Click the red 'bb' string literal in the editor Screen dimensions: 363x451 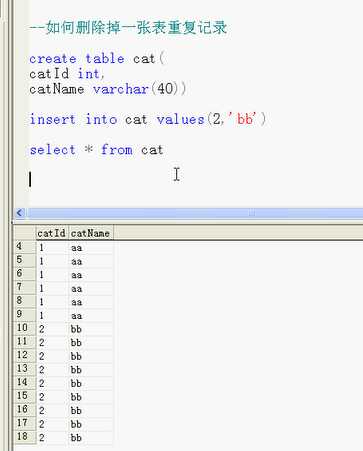coord(245,119)
